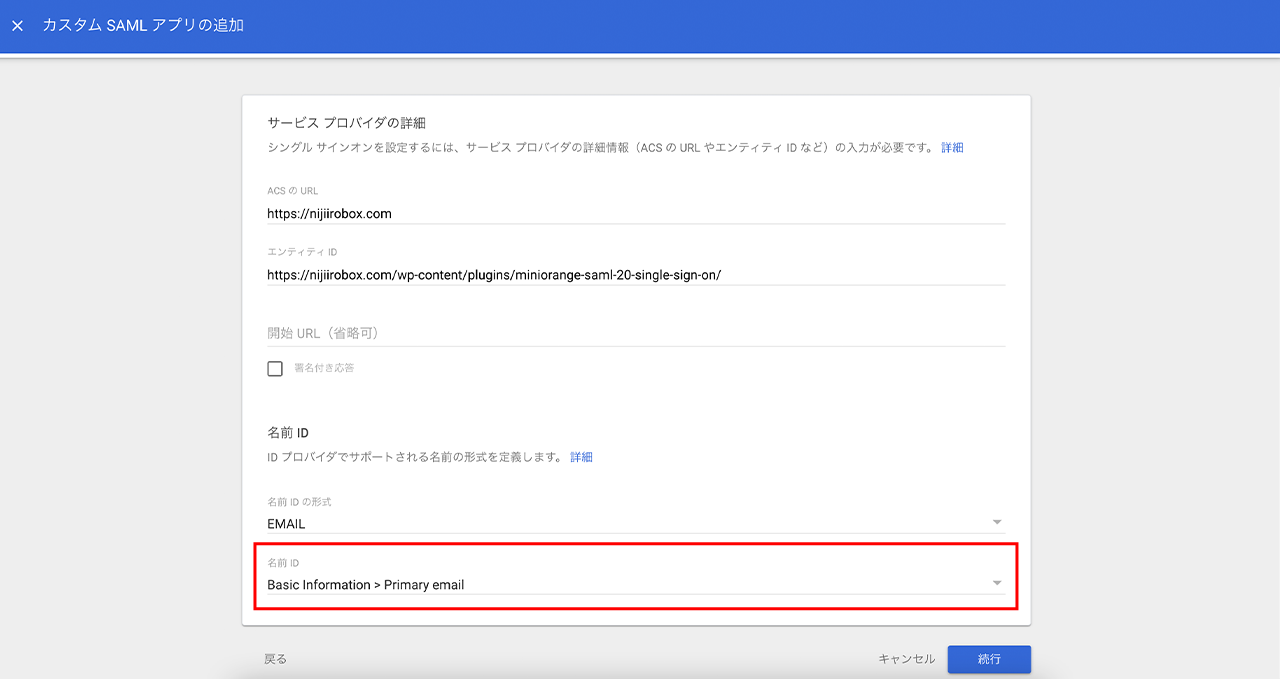This screenshot has width=1280, height=679.
Task: Click the 名前 ID section heading
Action: coord(288,433)
